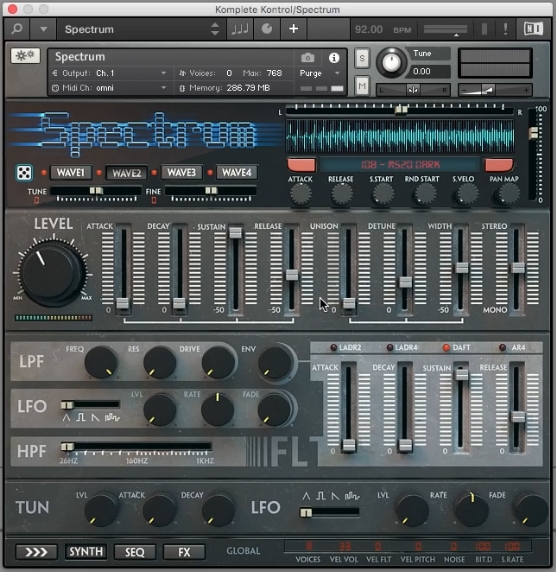556x572 pixels.
Task: Mute the instrument with M button
Action: (362, 86)
